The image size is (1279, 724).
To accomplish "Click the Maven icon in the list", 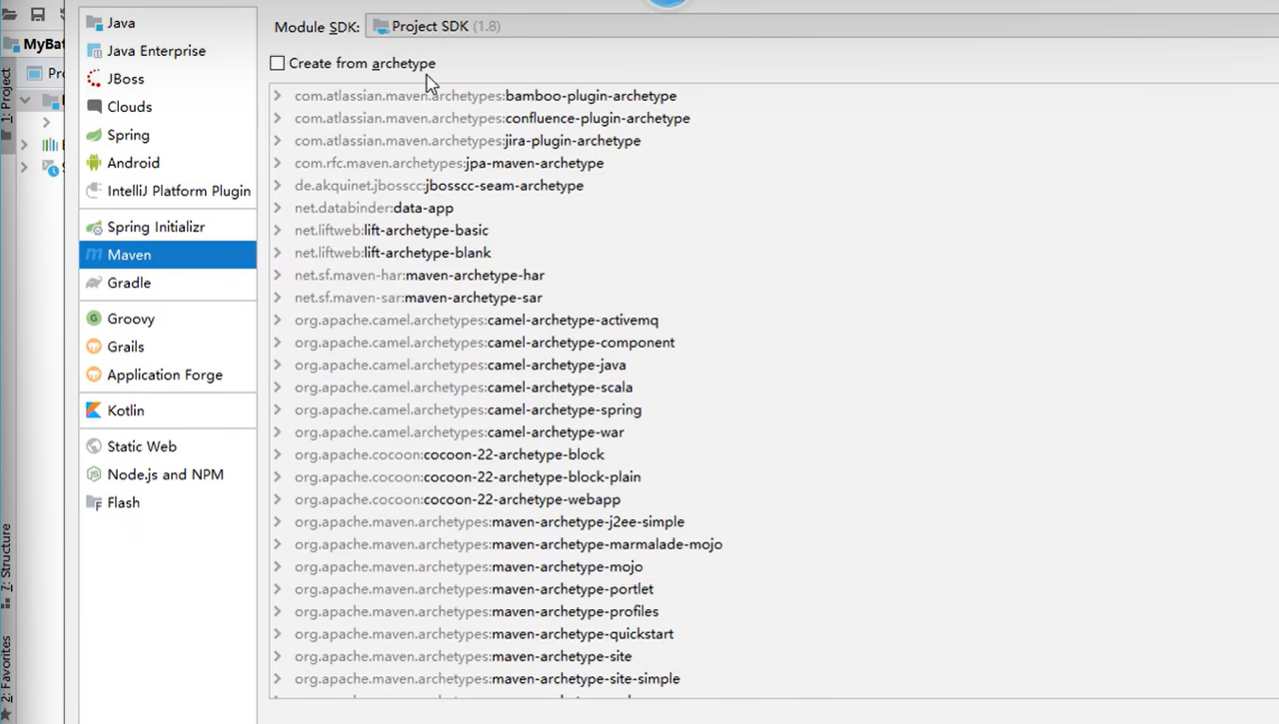I will coord(94,255).
